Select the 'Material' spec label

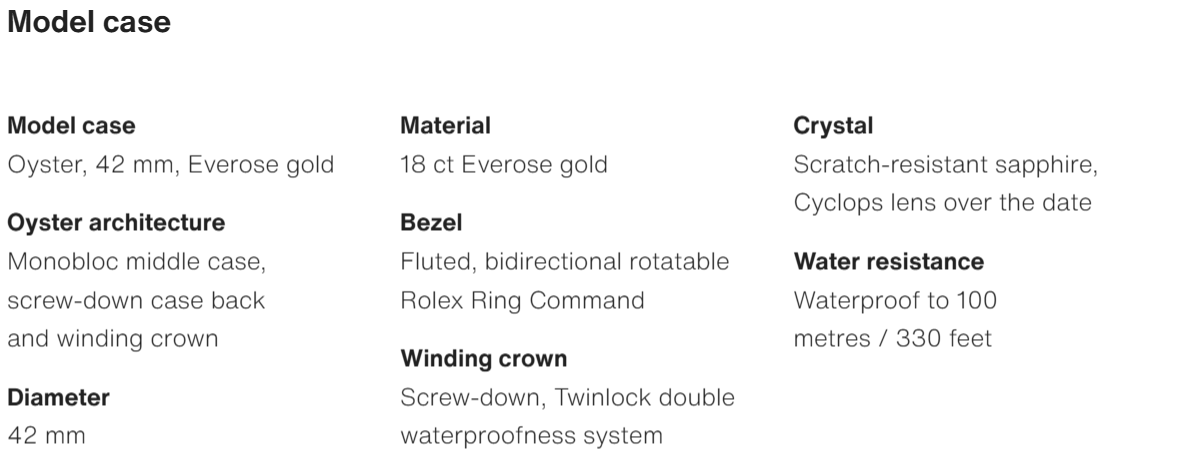[x=445, y=125]
